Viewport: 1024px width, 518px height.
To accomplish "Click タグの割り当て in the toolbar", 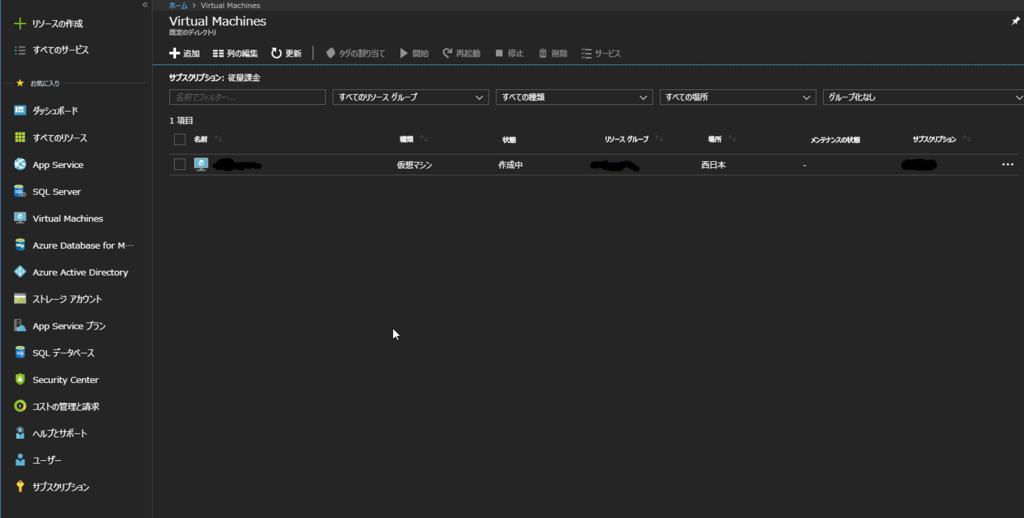I will click(x=355, y=54).
